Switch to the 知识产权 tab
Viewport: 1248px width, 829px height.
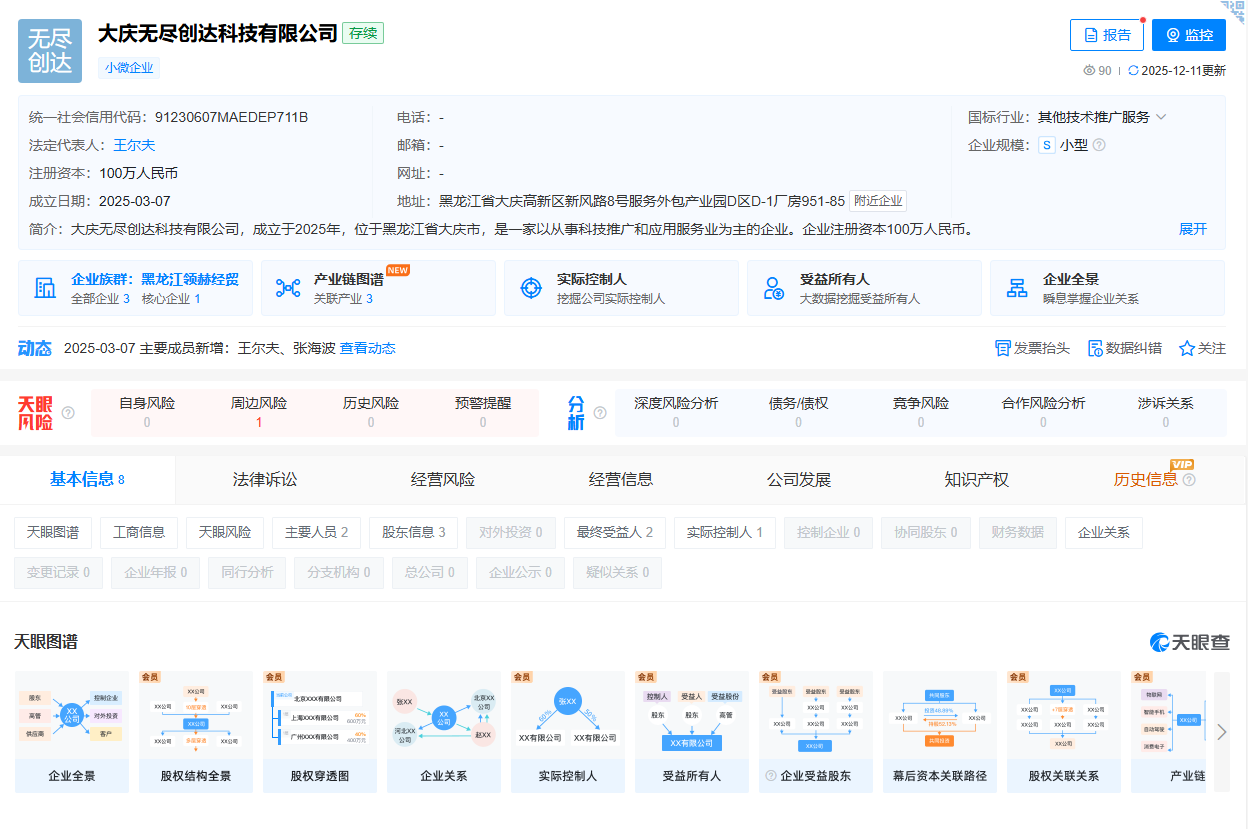point(977,479)
